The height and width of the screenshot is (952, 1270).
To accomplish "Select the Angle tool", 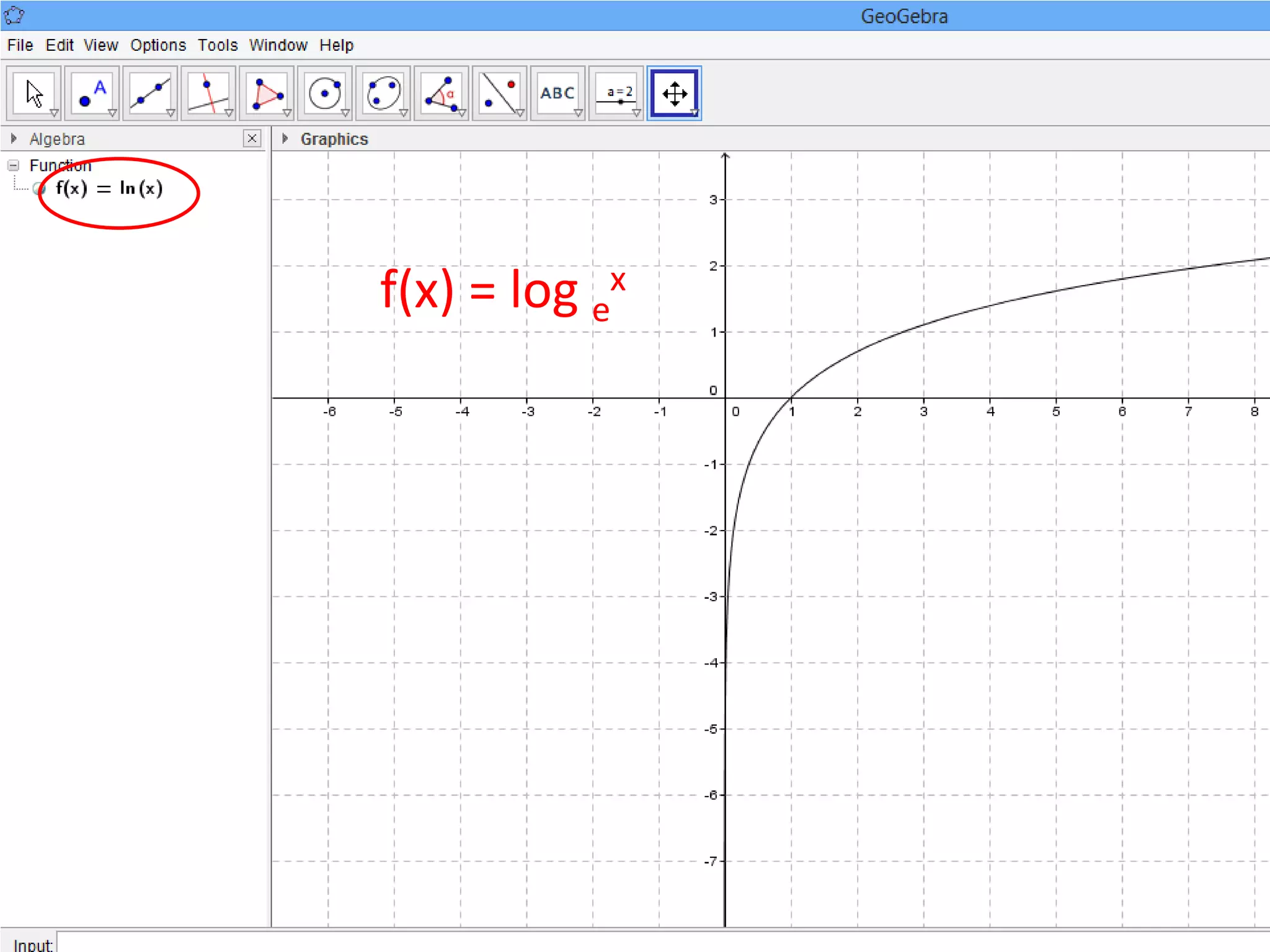I will tap(441, 94).
